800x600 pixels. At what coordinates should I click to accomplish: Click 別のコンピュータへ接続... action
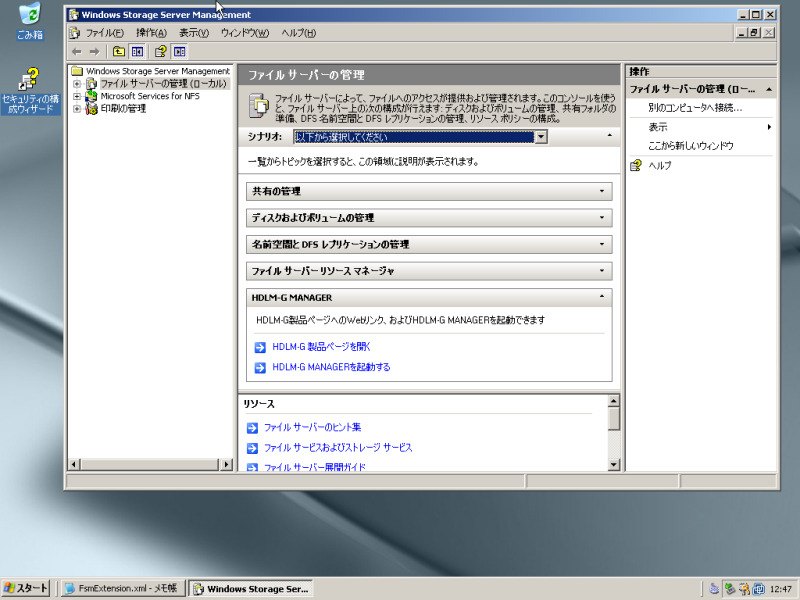coord(695,108)
